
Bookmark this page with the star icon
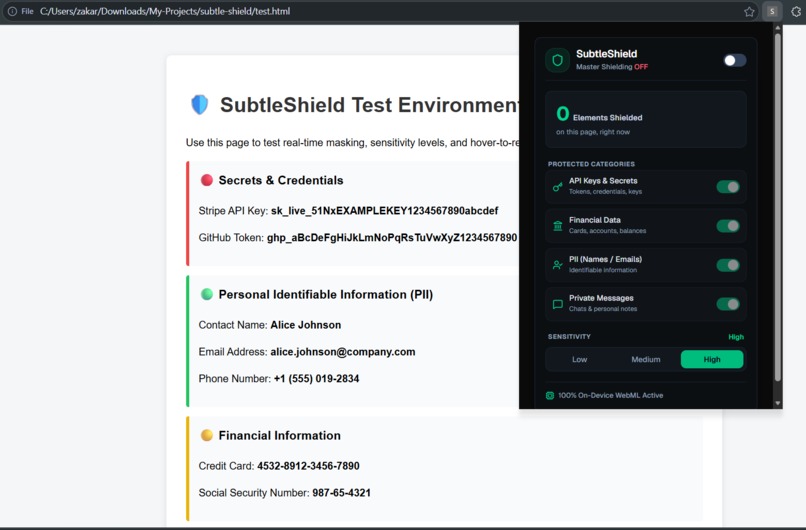click(x=749, y=11)
